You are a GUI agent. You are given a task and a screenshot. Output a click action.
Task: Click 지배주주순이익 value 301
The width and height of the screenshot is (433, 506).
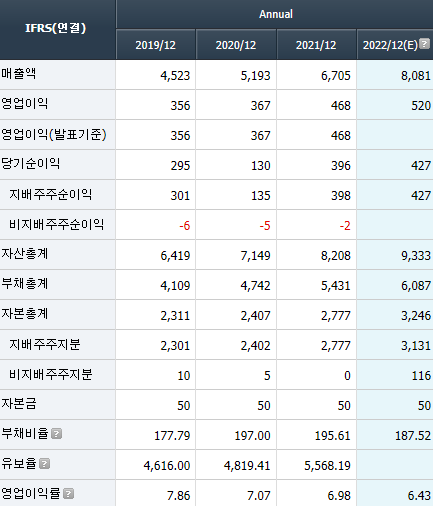[180, 196]
